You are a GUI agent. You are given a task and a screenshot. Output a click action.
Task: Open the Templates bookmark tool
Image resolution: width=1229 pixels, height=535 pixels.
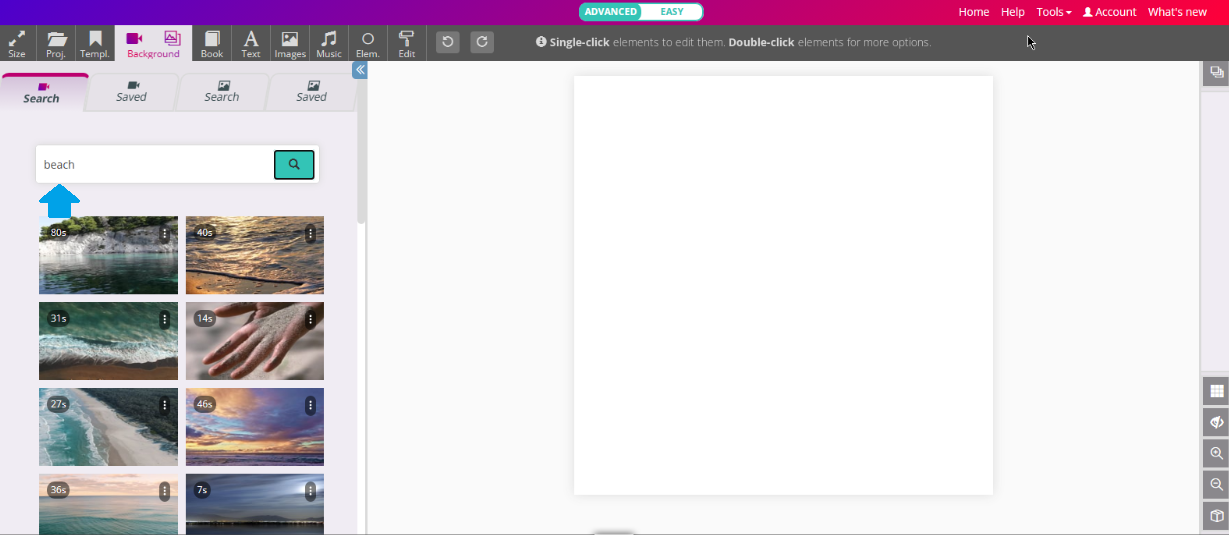tap(95, 43)
